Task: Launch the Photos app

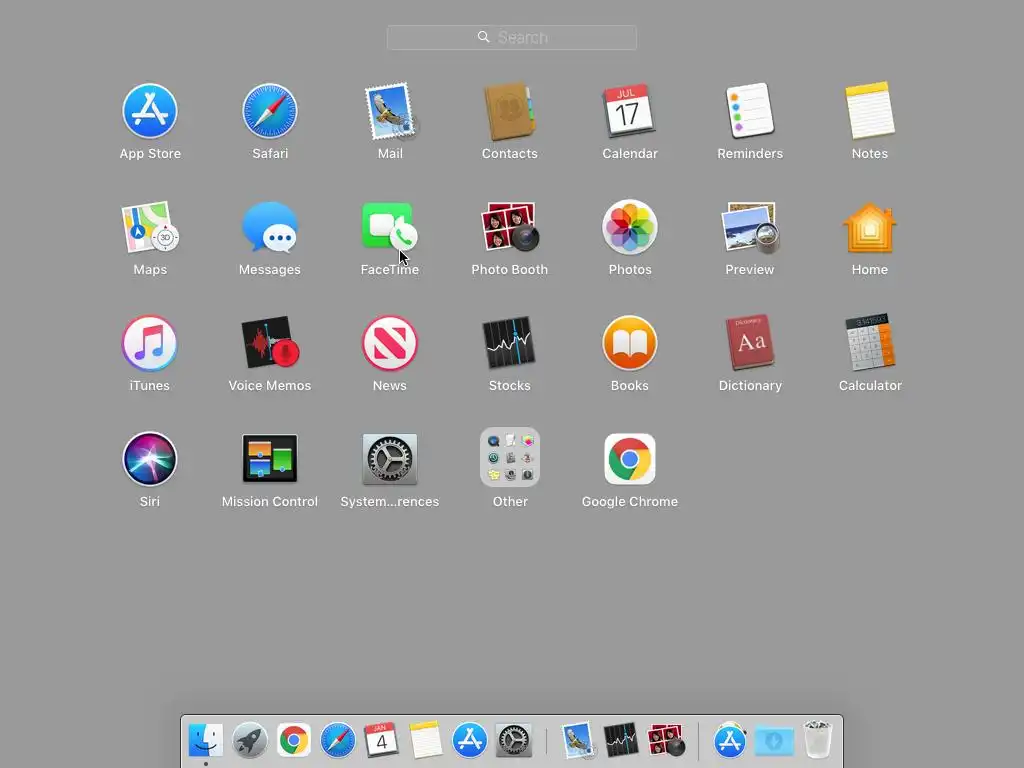Action: [x=630, y=227]
